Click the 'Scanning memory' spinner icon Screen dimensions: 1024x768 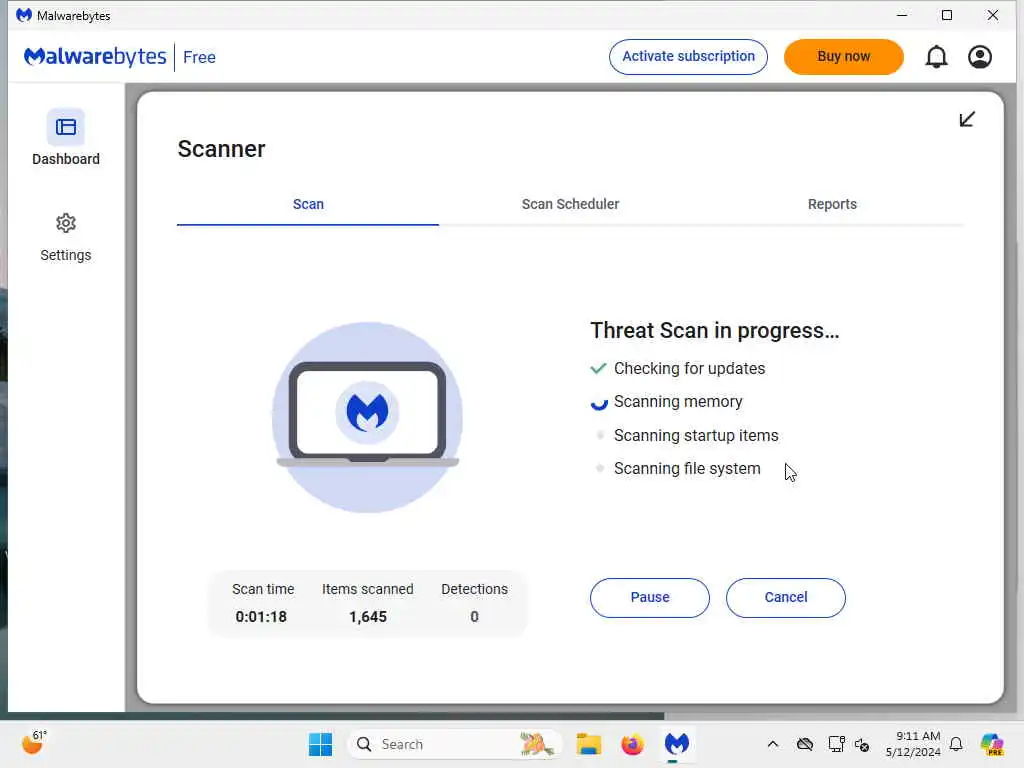599,402
